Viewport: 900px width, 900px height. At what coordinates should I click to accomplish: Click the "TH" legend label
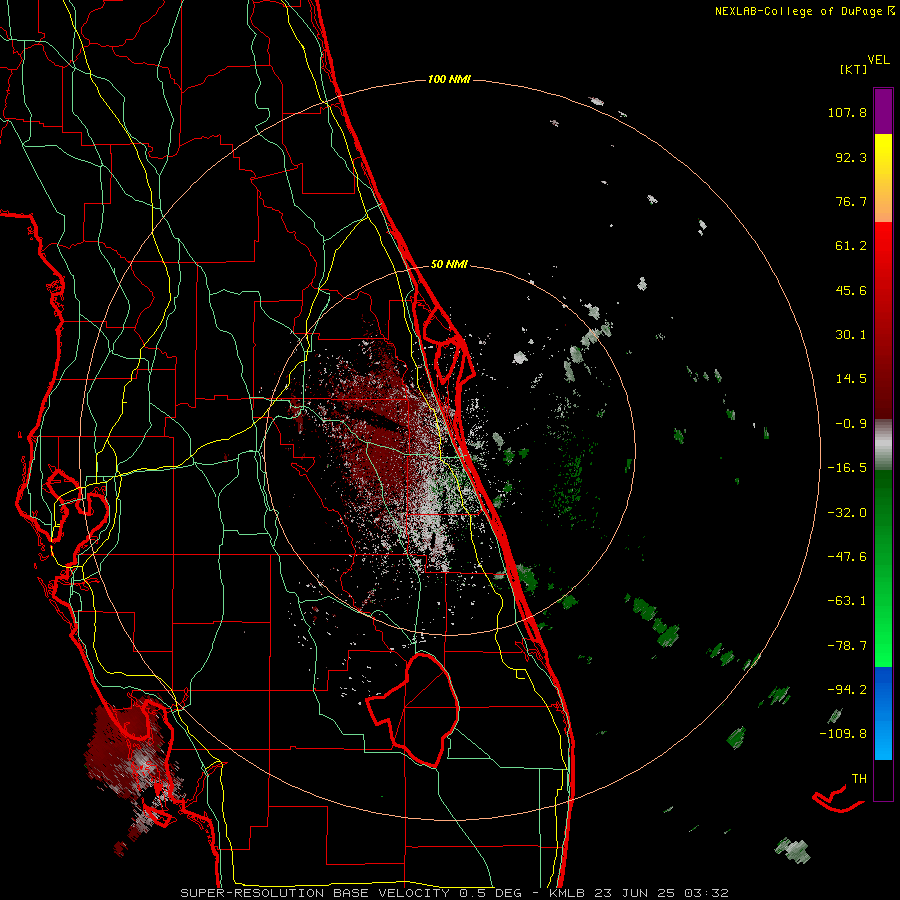pyautogui.click(x=859, y=779)
